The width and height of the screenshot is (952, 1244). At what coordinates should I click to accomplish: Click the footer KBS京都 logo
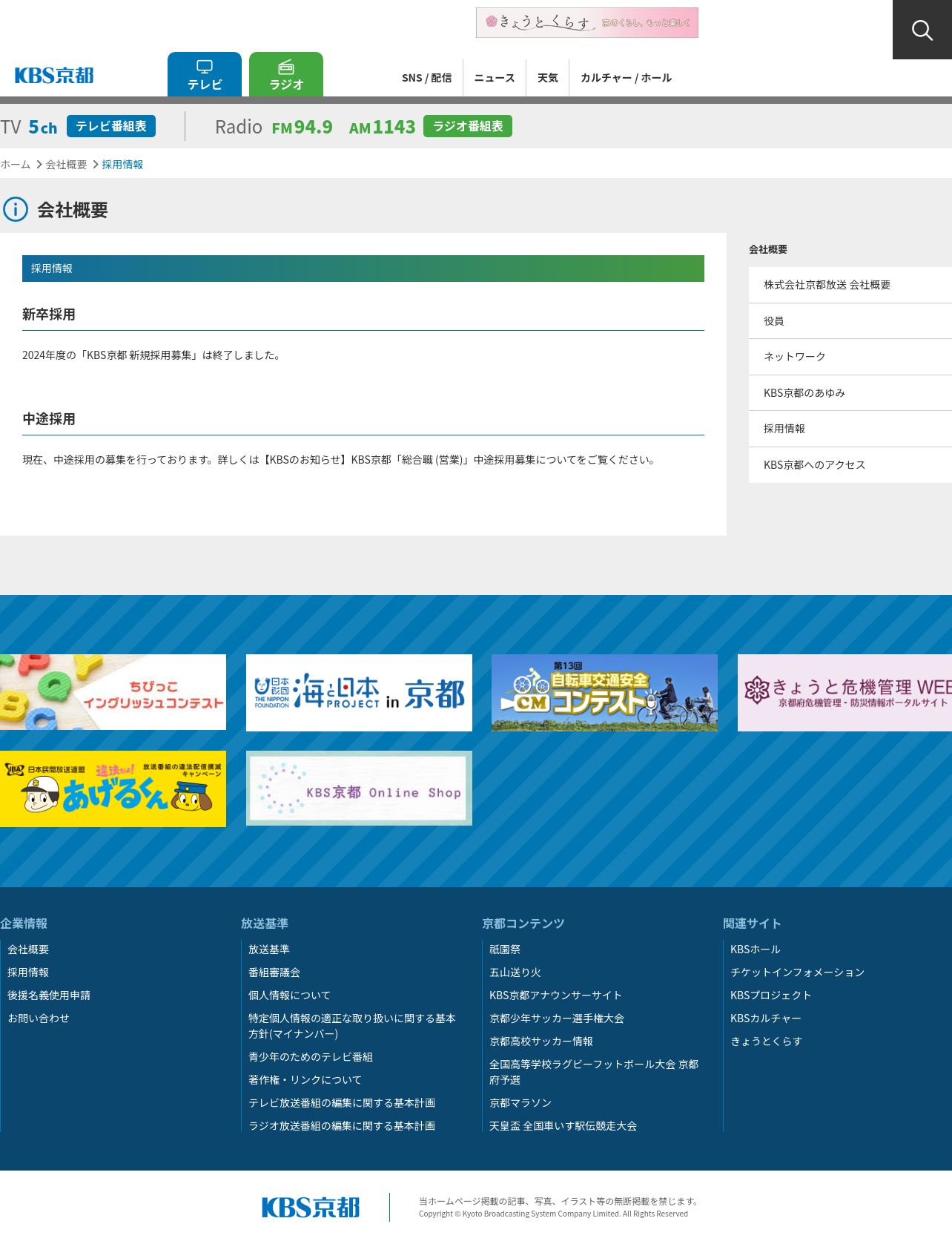(311, 1208)
